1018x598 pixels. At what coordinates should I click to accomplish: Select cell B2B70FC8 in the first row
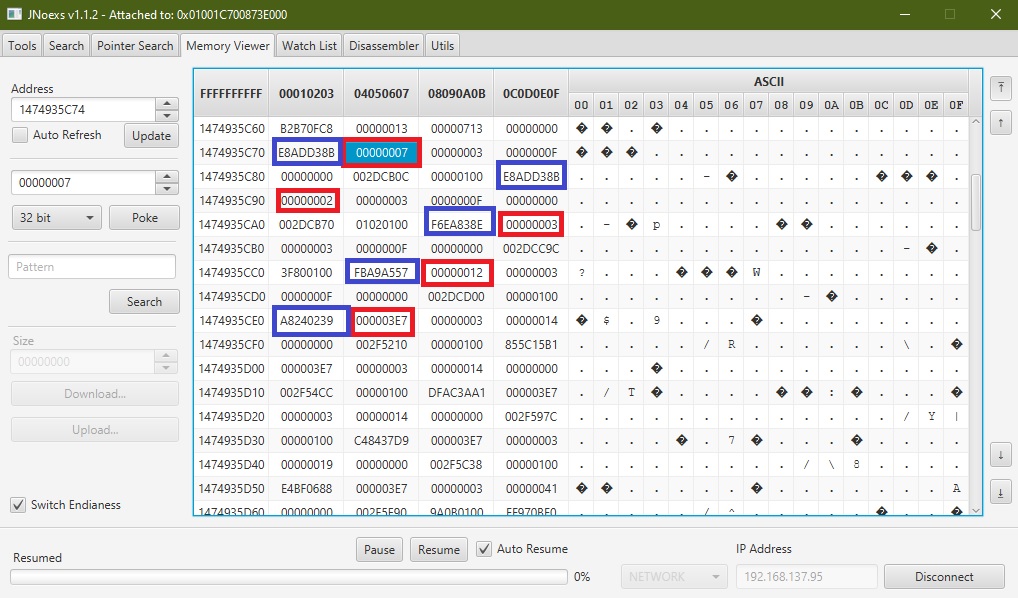[x=306, y=129]
